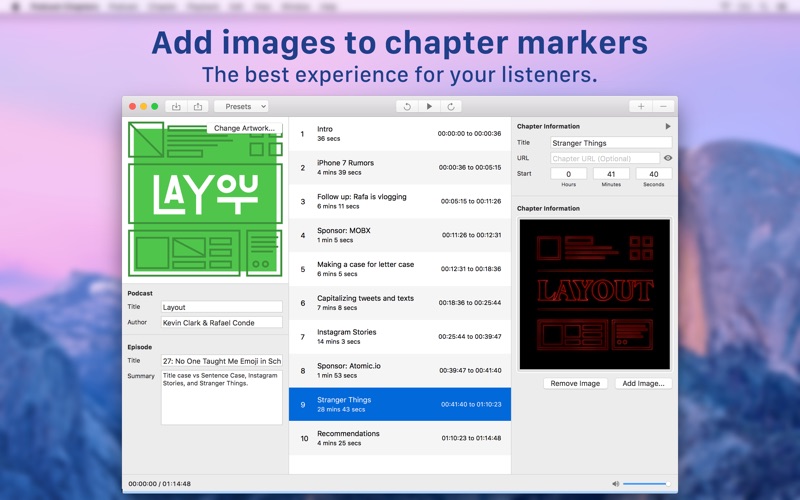This screenshot has width=800, height=500.
Task: Click the podcast Title field containing Layout
Action: pyautogui.click(x=221, y=307)
